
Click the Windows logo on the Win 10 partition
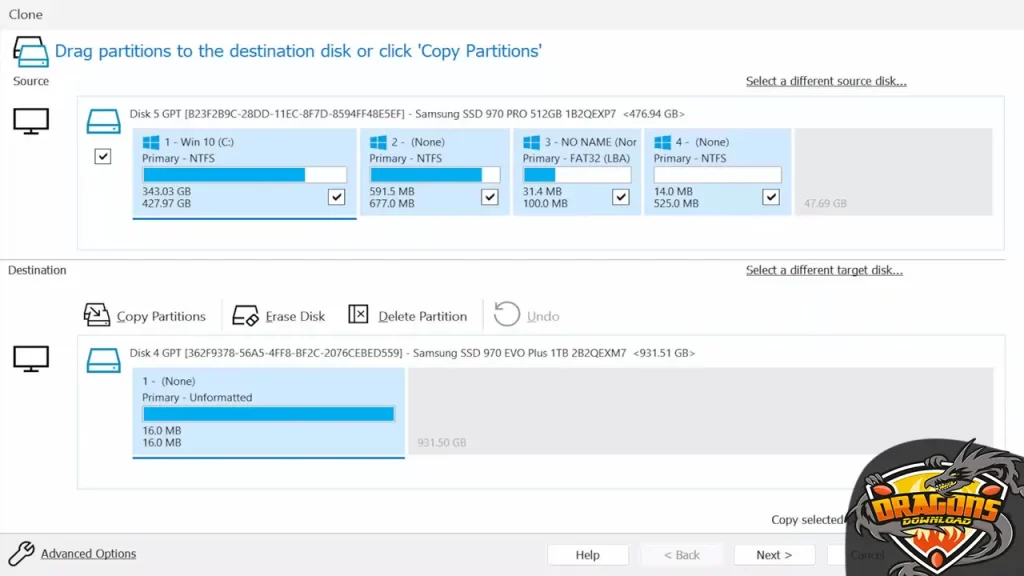pos(151,141)
